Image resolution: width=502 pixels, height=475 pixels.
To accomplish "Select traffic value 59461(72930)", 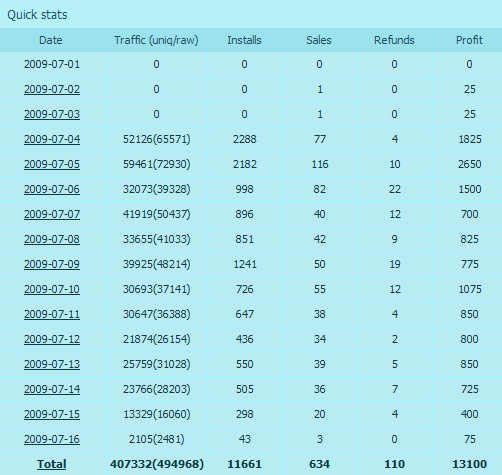I will pyautogui.click(x=156, y=164).
